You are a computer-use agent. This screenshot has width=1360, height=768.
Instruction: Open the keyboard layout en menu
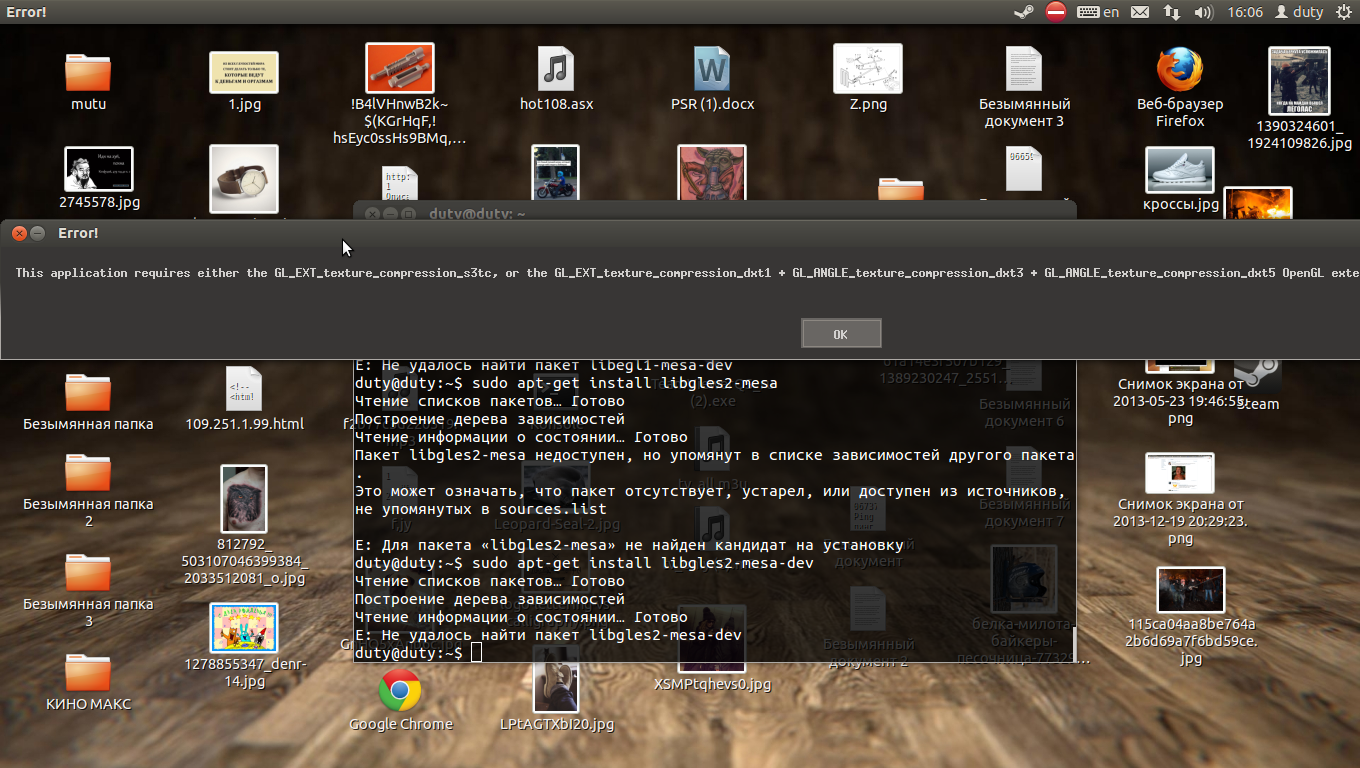click(x=1098, y=12)
